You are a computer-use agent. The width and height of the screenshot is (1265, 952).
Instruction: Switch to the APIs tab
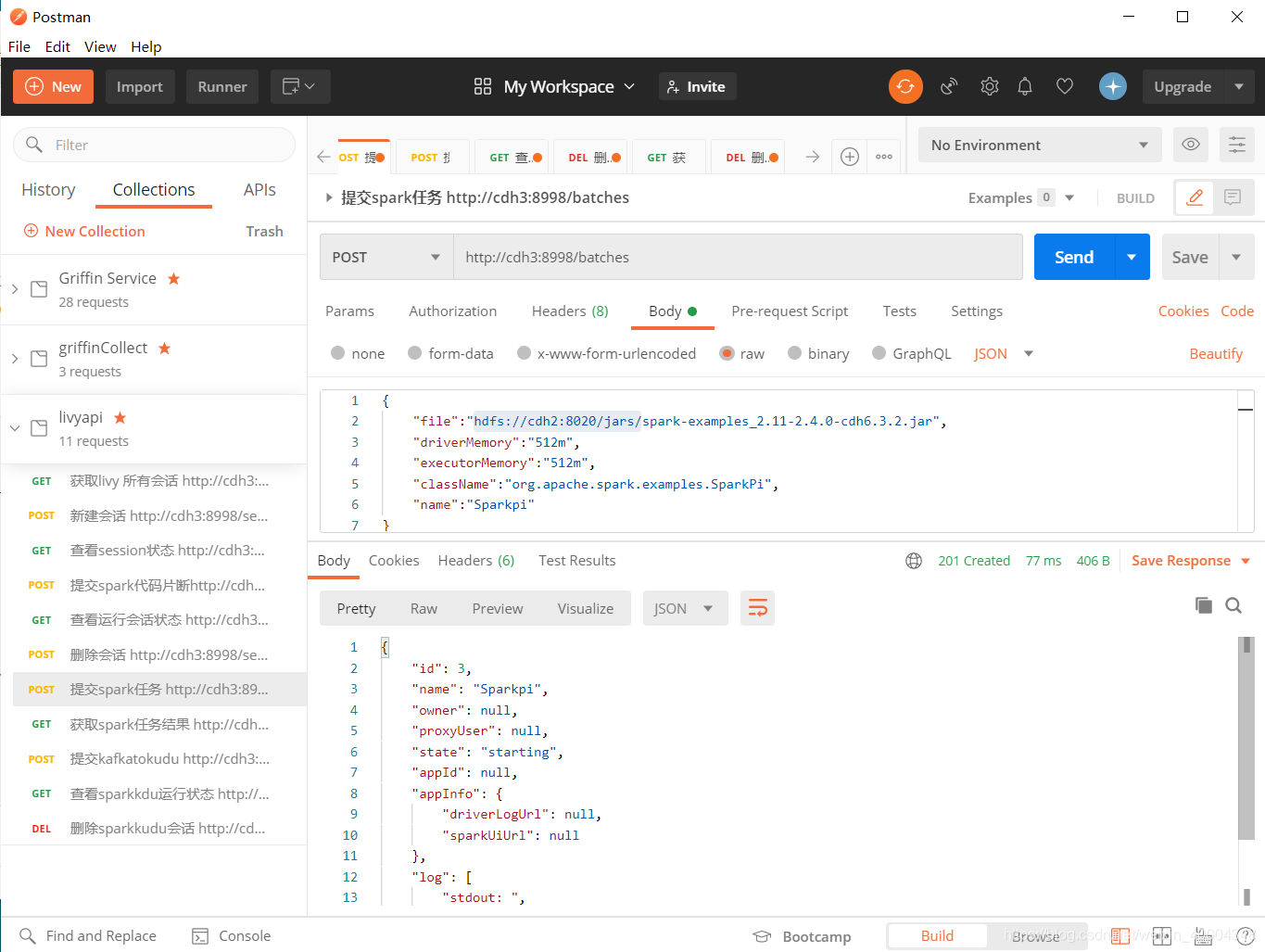[x=259, y=189]
